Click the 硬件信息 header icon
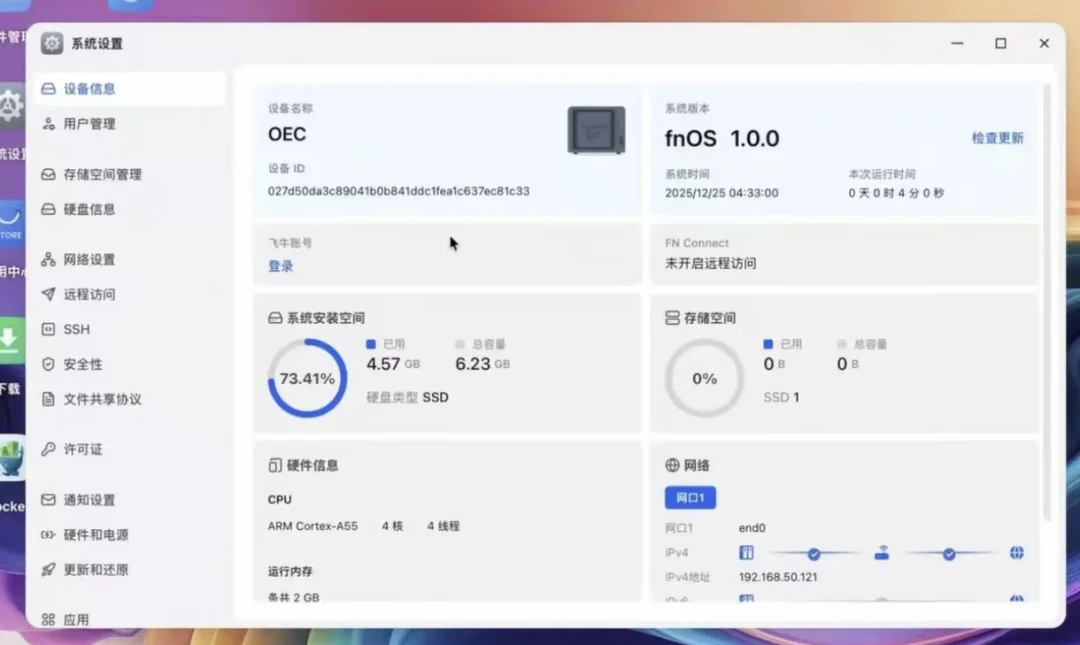 click(275, 465)
